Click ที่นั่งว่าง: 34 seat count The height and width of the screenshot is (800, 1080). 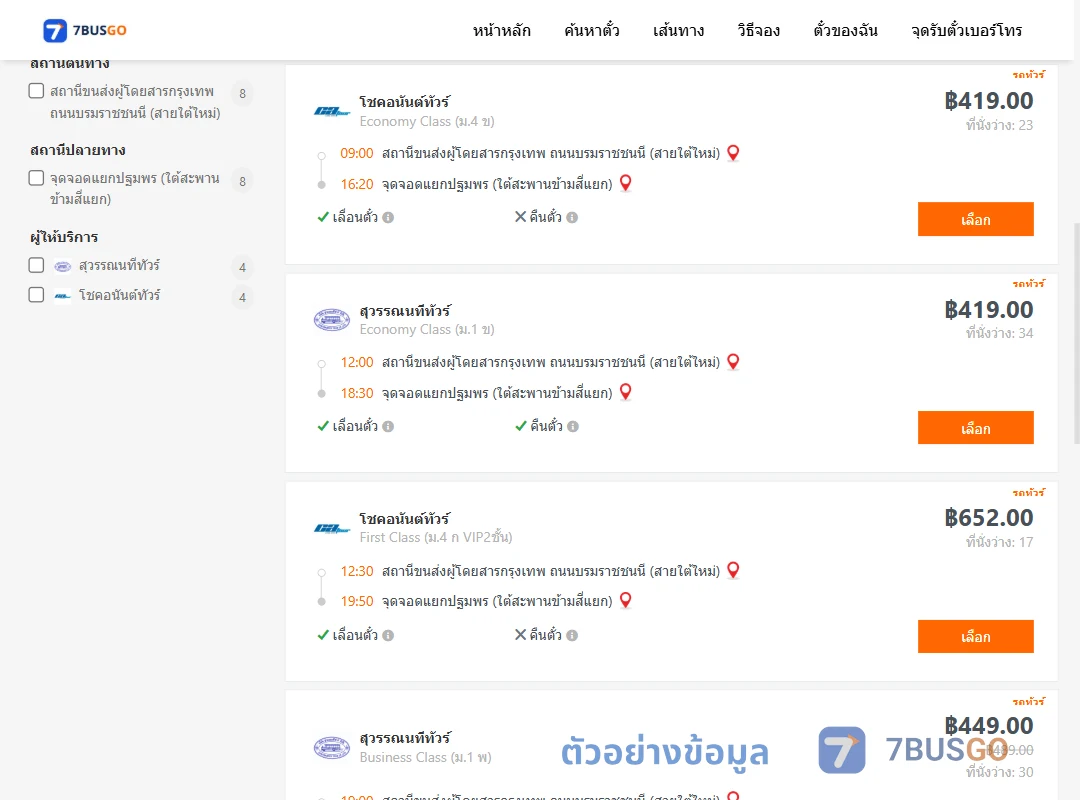pos(999,334)
